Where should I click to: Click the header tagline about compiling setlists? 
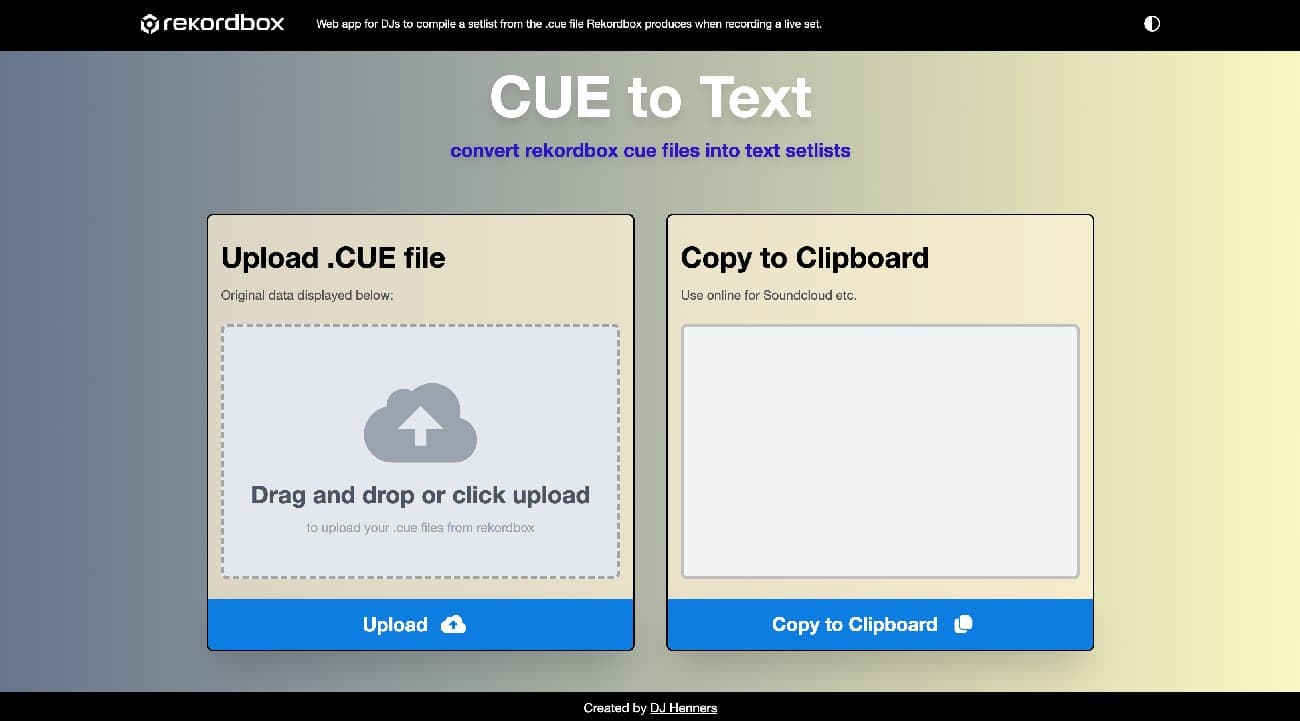pos(568,23)
